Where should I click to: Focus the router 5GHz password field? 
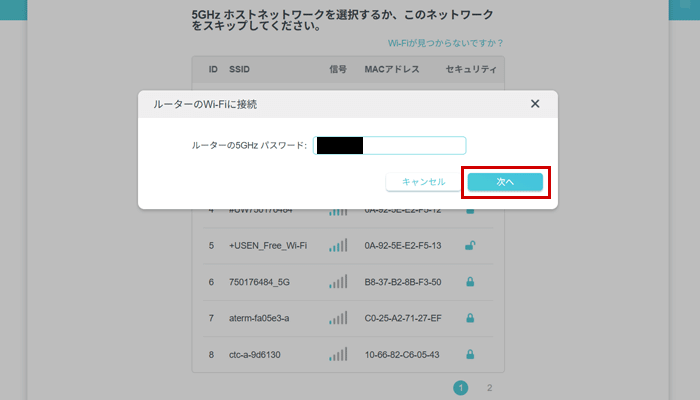(389, 146)
